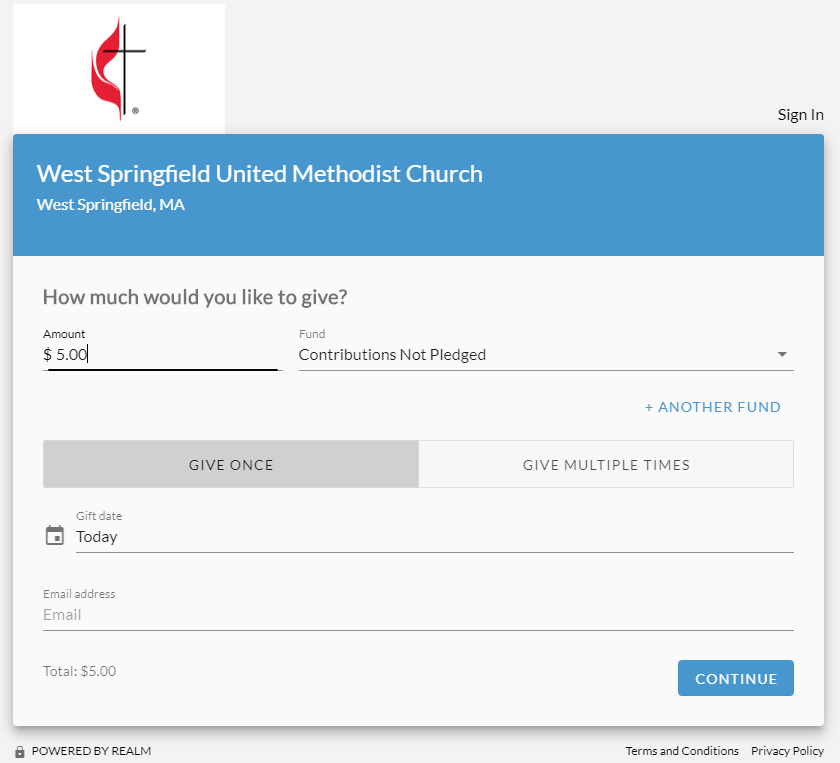The image size is (840, 763).
Task: Click the padlock icon in the footer
Action: point(20,751)
